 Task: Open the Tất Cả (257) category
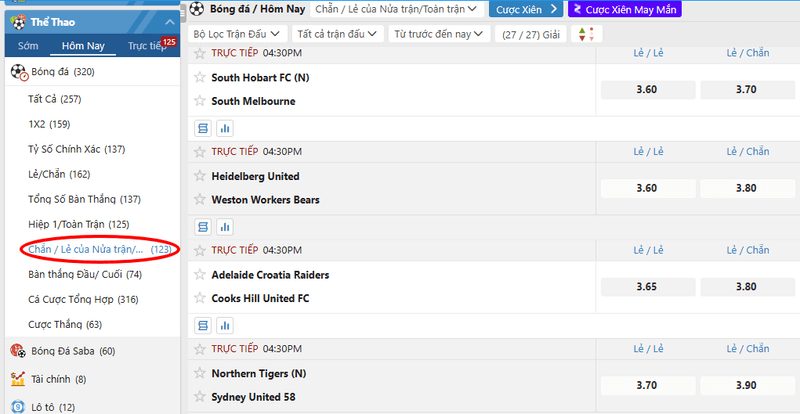pos(55,99)
